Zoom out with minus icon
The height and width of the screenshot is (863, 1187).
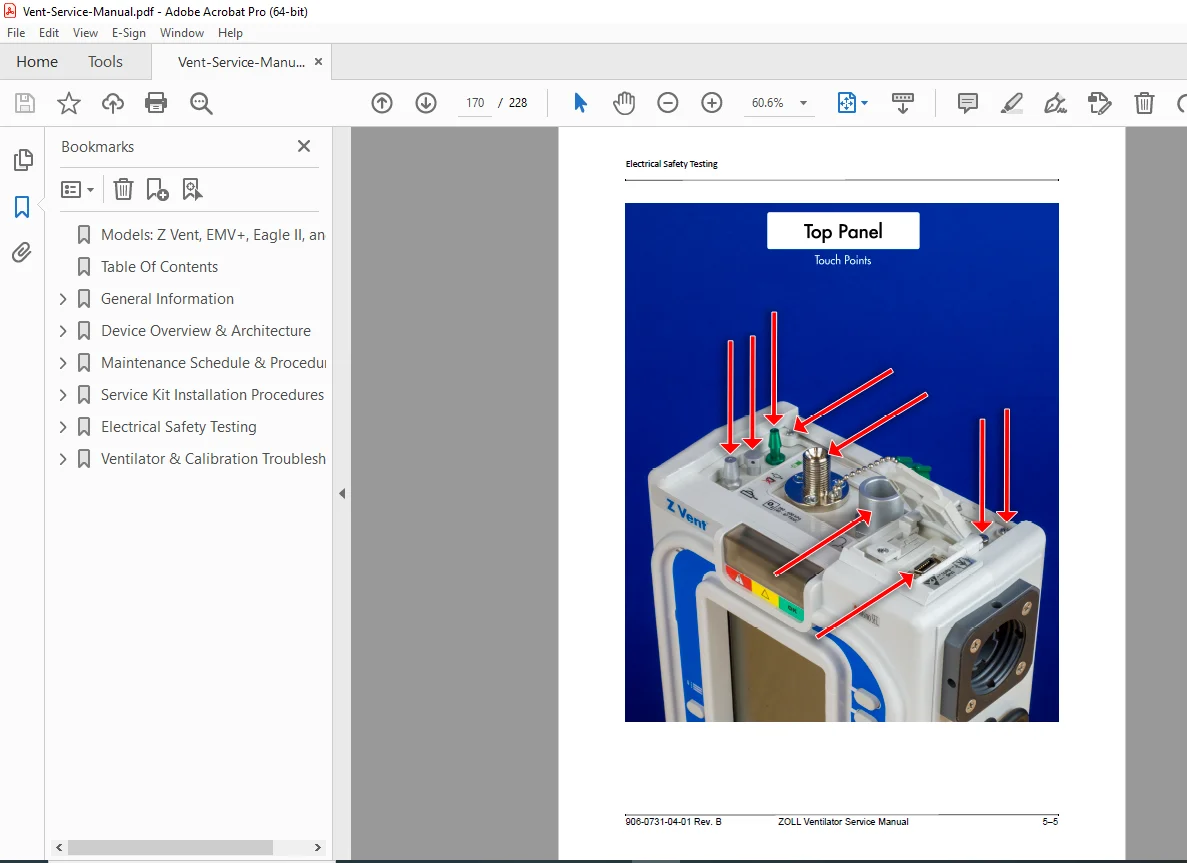(x=668, y=103)
